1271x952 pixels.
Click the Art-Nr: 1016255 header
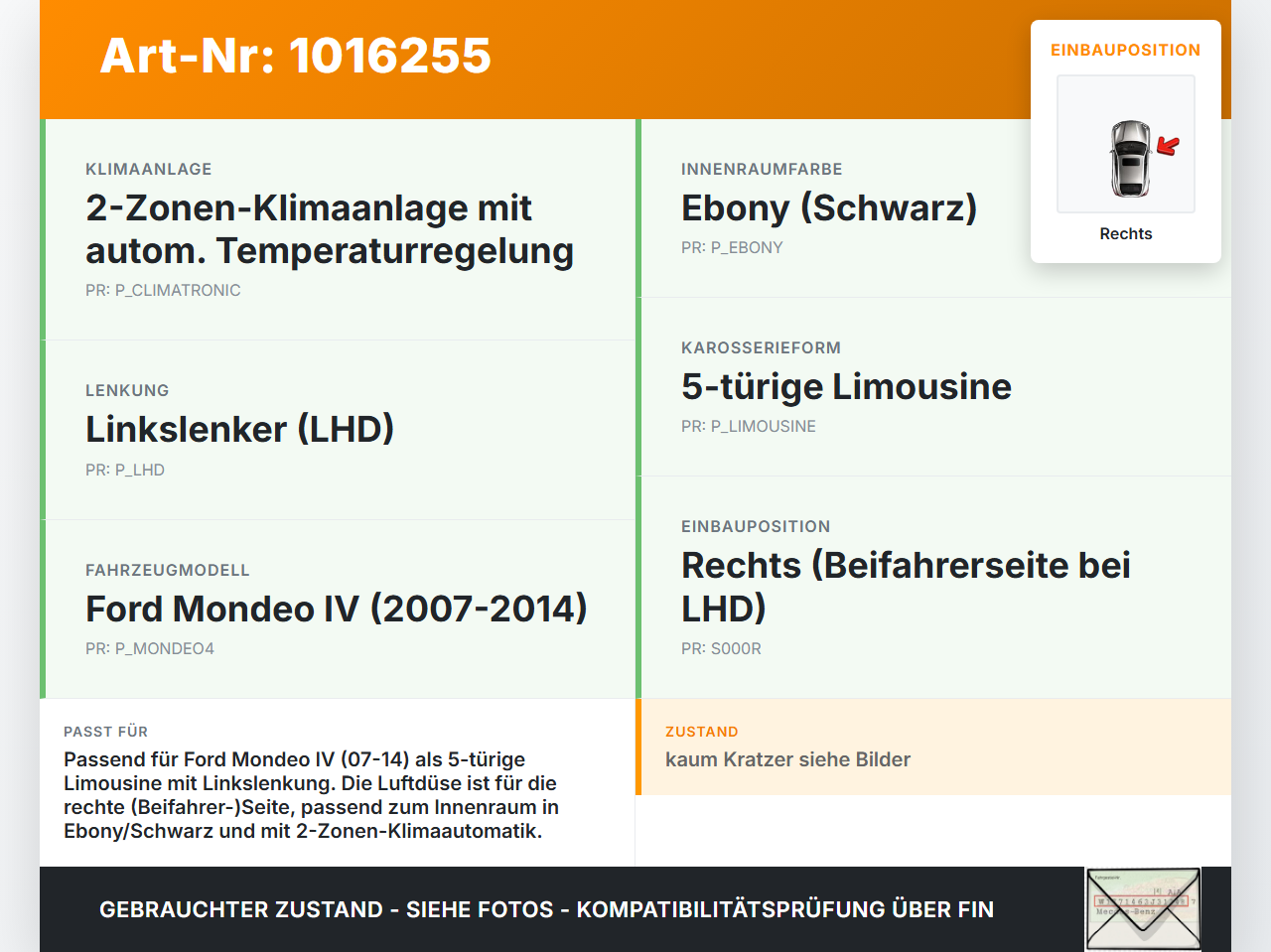click(x=295, y=58)
